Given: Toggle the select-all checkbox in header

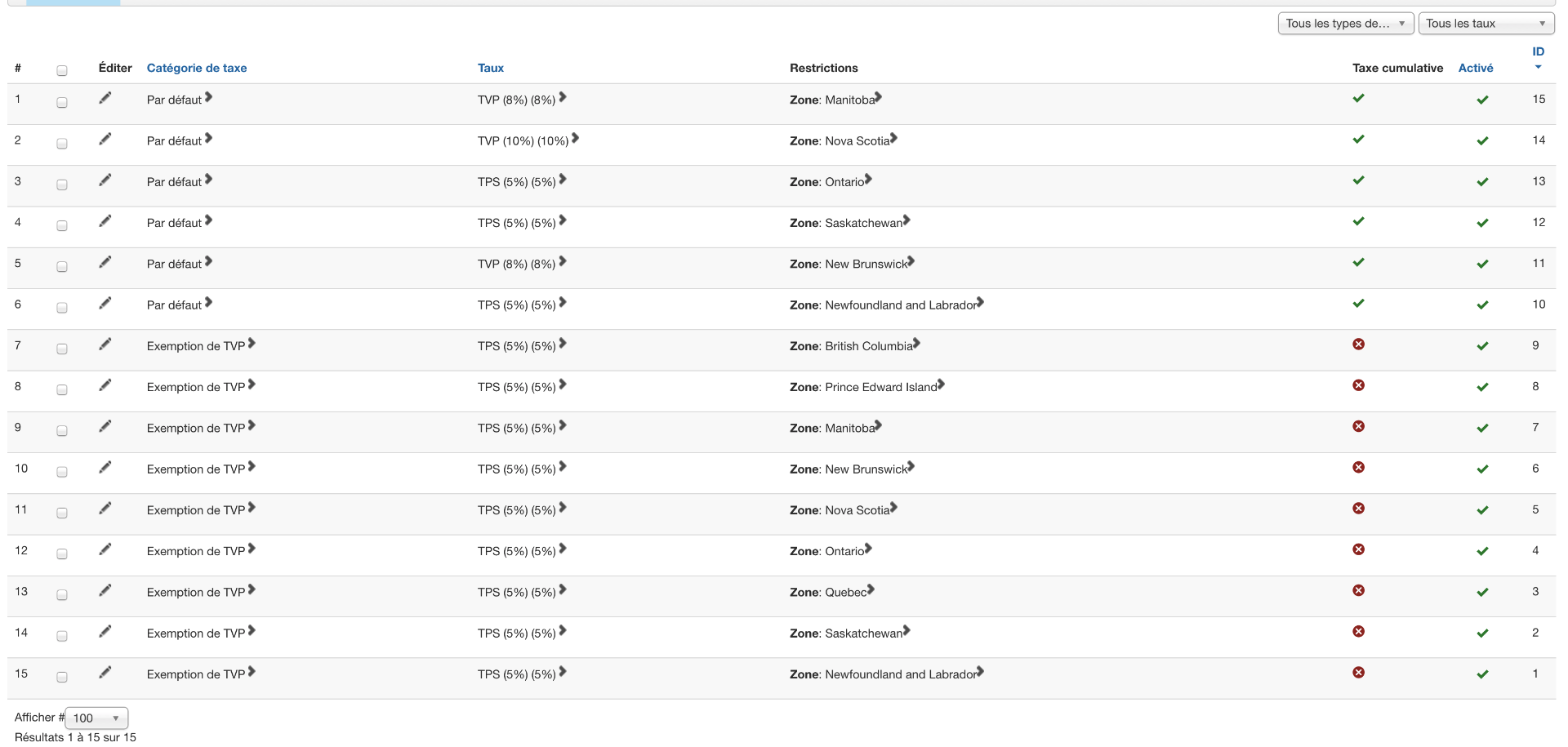Looking at the screenshot, I should (62, 70).
